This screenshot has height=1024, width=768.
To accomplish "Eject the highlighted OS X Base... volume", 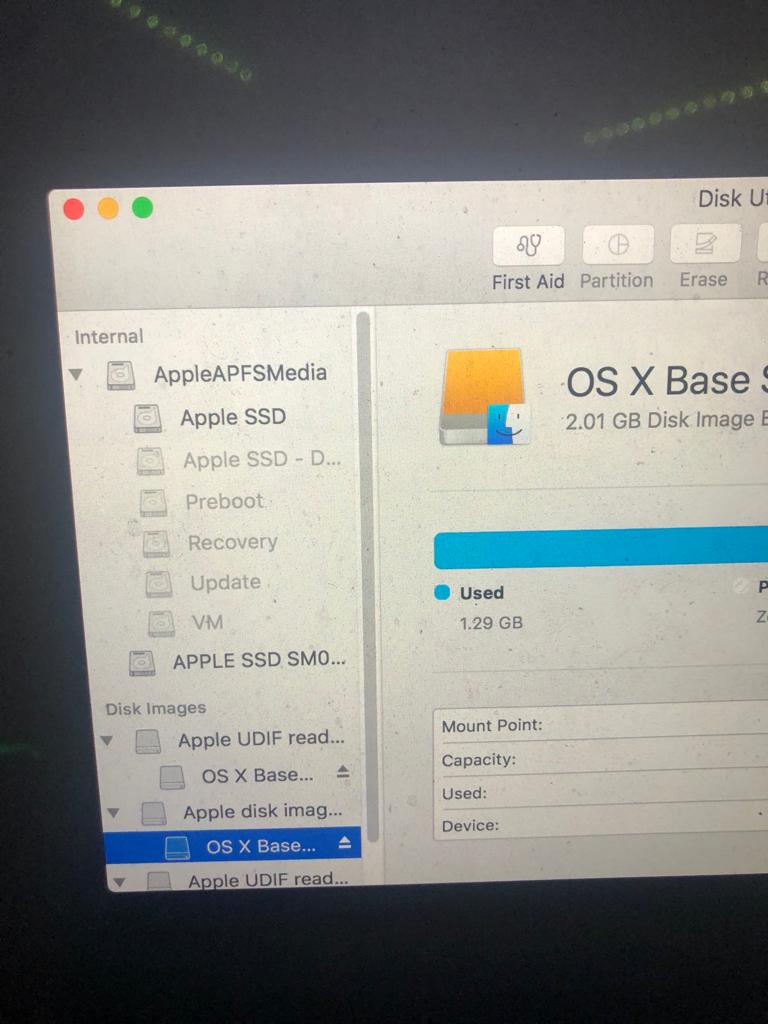I will coord(345,843).
